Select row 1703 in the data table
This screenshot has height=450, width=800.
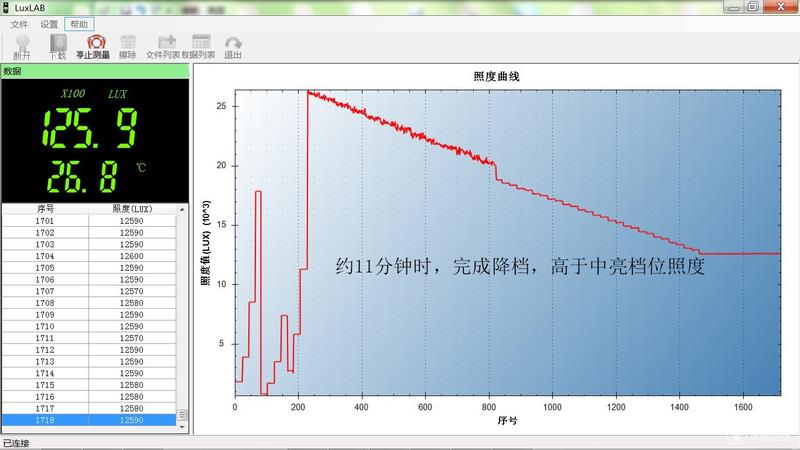tap(89, 244)
